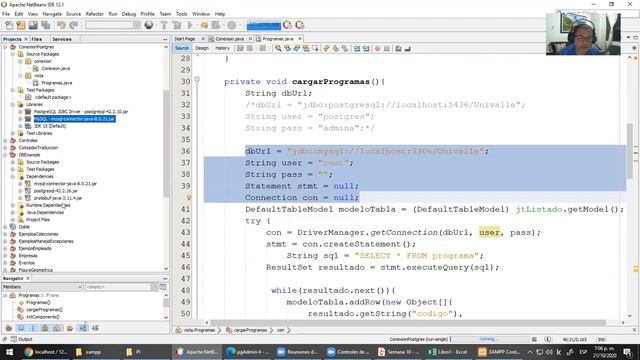Click the Stop Macro Recording icon
The image size is (640, 360).
[x=387, y=49]
